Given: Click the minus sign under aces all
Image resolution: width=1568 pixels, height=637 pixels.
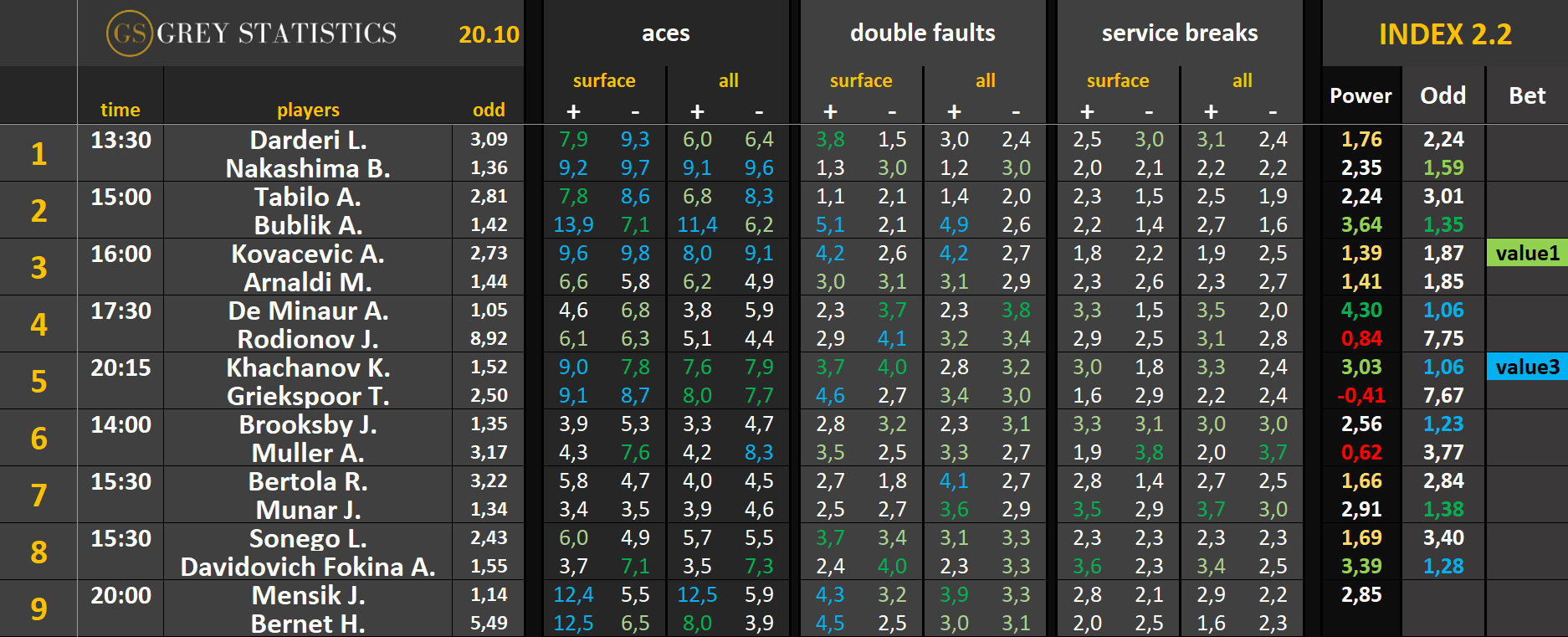Looking at the screenshot, I should [759, 111].
